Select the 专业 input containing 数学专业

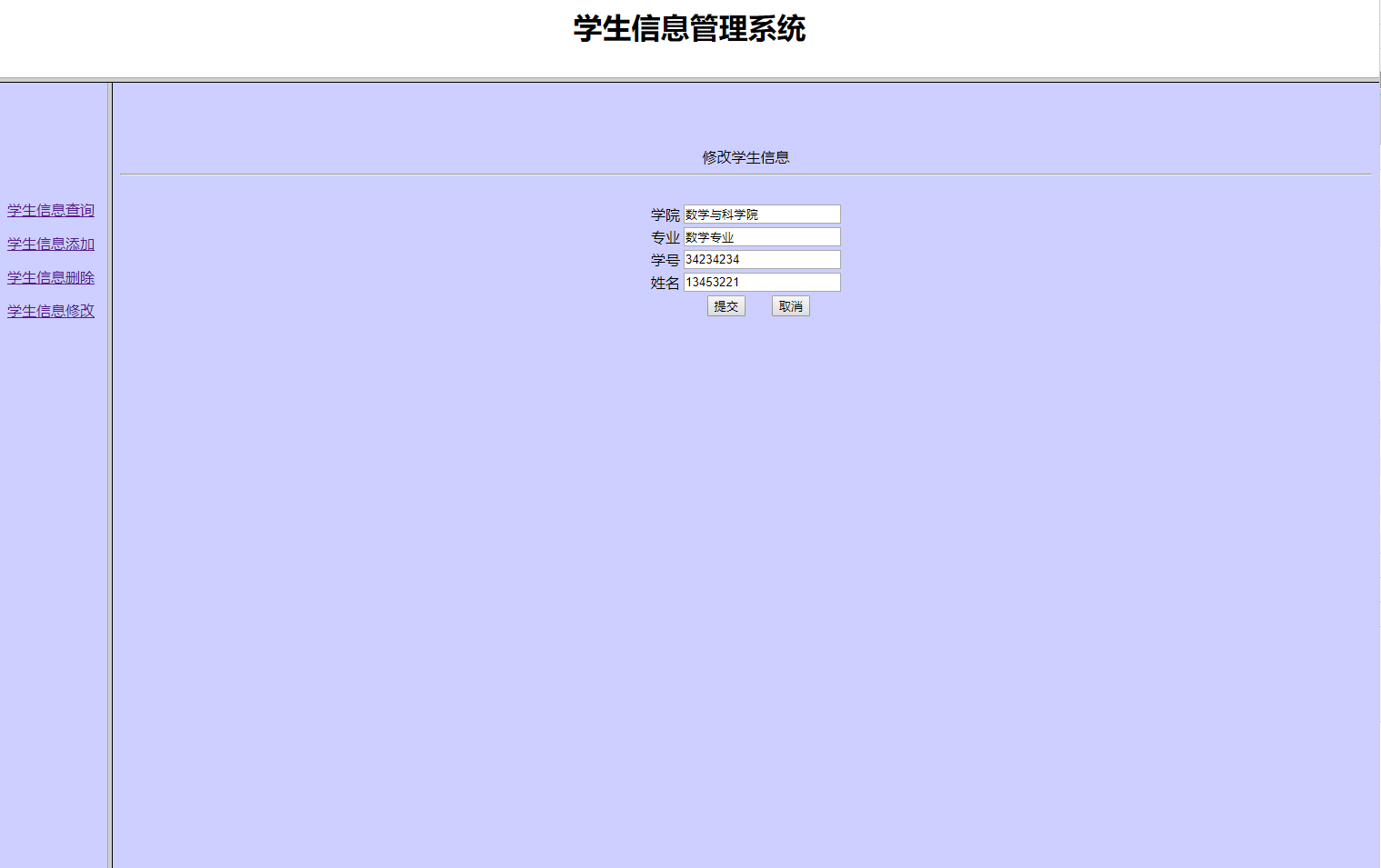point(760,236)
